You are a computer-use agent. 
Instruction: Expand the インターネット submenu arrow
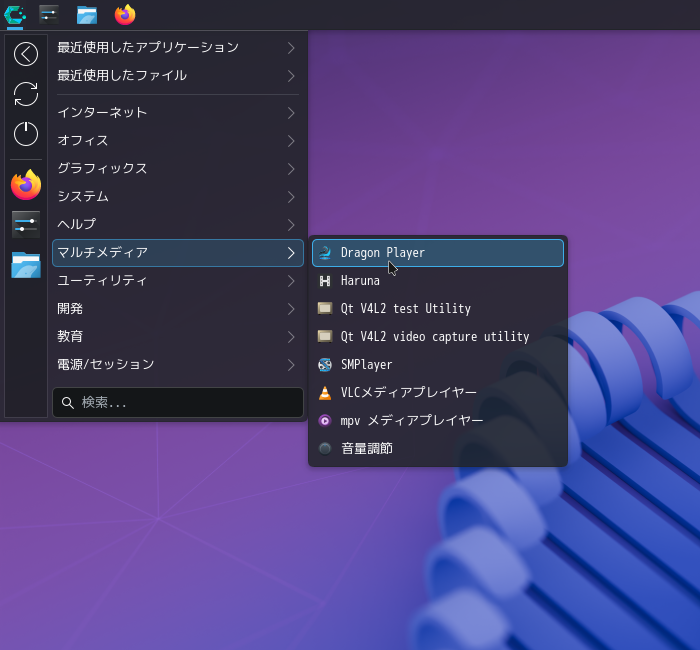(291, 113)
